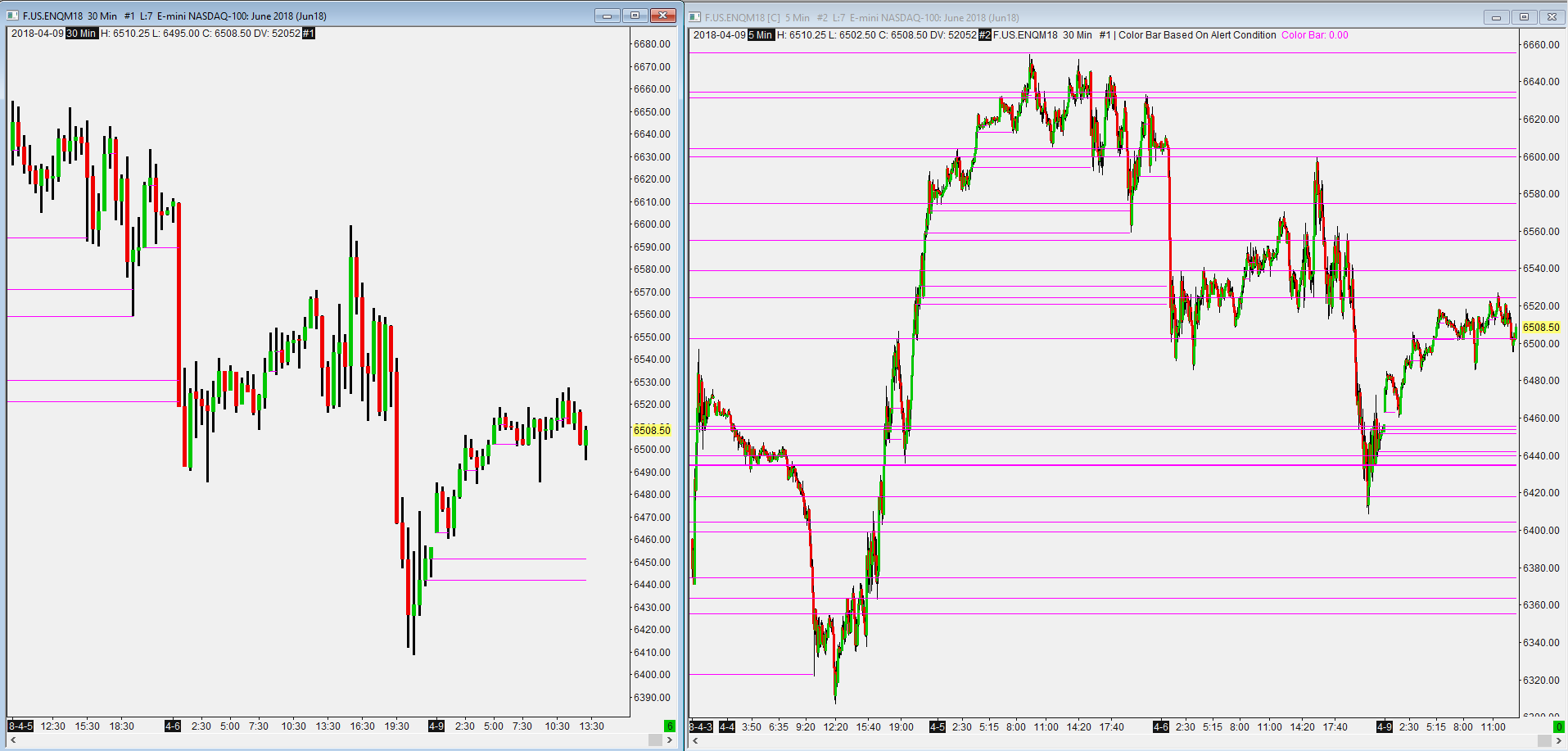1568x751 pixels.
Task: Maximize the 30 Min ENQM18 chart window
Action: point(635,16)
